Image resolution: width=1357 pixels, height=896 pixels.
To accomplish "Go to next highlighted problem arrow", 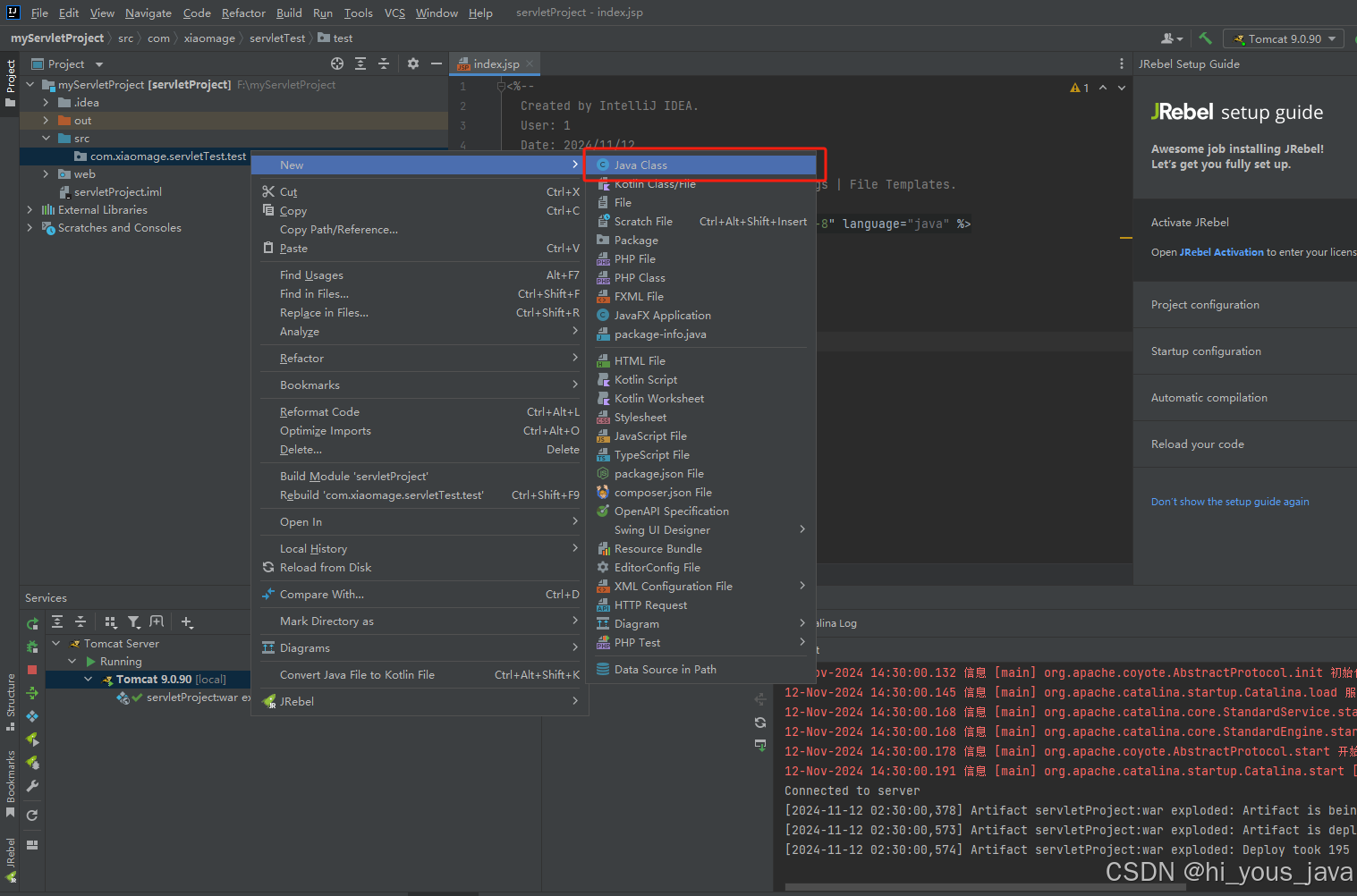I will (1122, 88).
